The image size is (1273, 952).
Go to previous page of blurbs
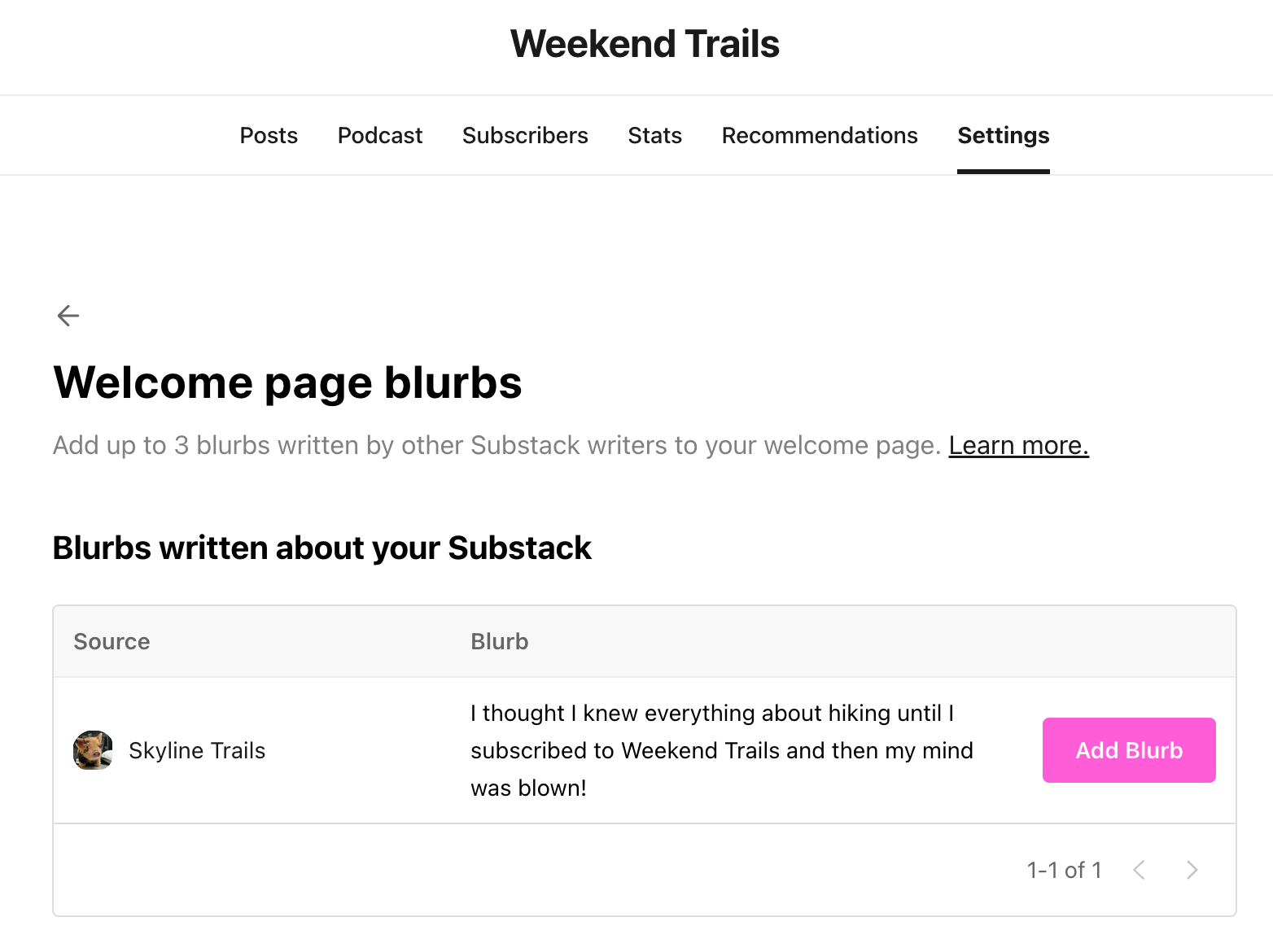pyautogui.click(x=1140, y=870)
